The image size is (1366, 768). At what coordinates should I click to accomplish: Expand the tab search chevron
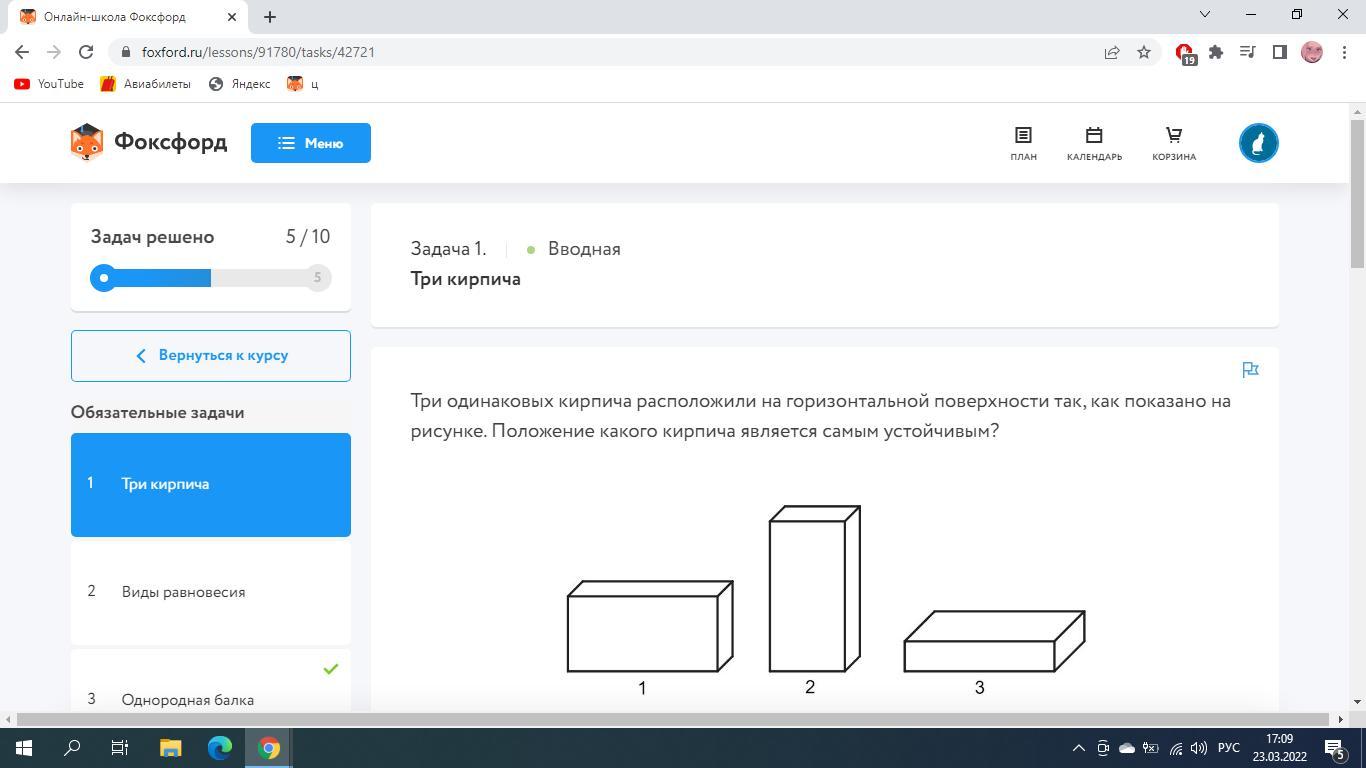coord(1204,15)
